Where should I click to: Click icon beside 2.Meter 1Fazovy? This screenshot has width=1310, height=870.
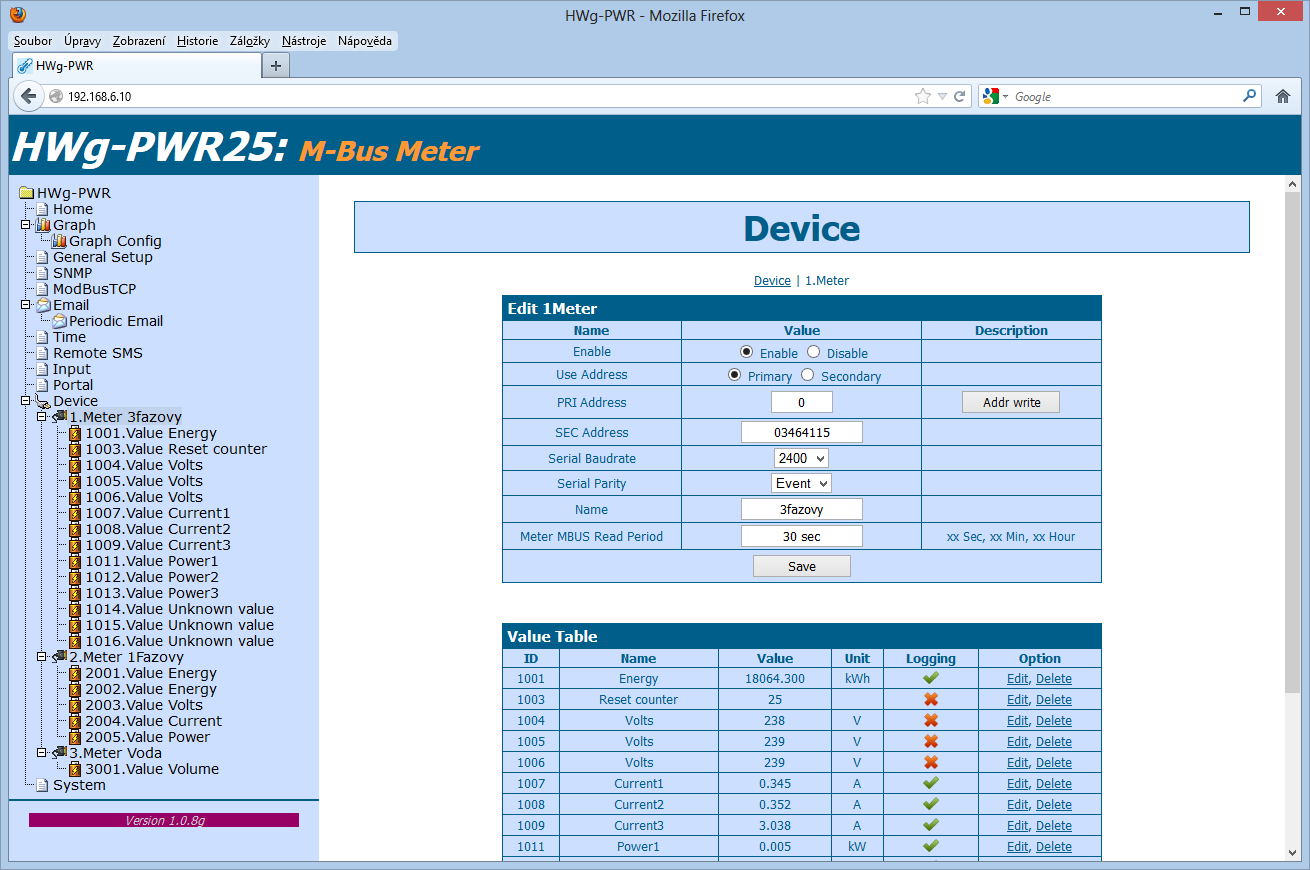[59, 657]
